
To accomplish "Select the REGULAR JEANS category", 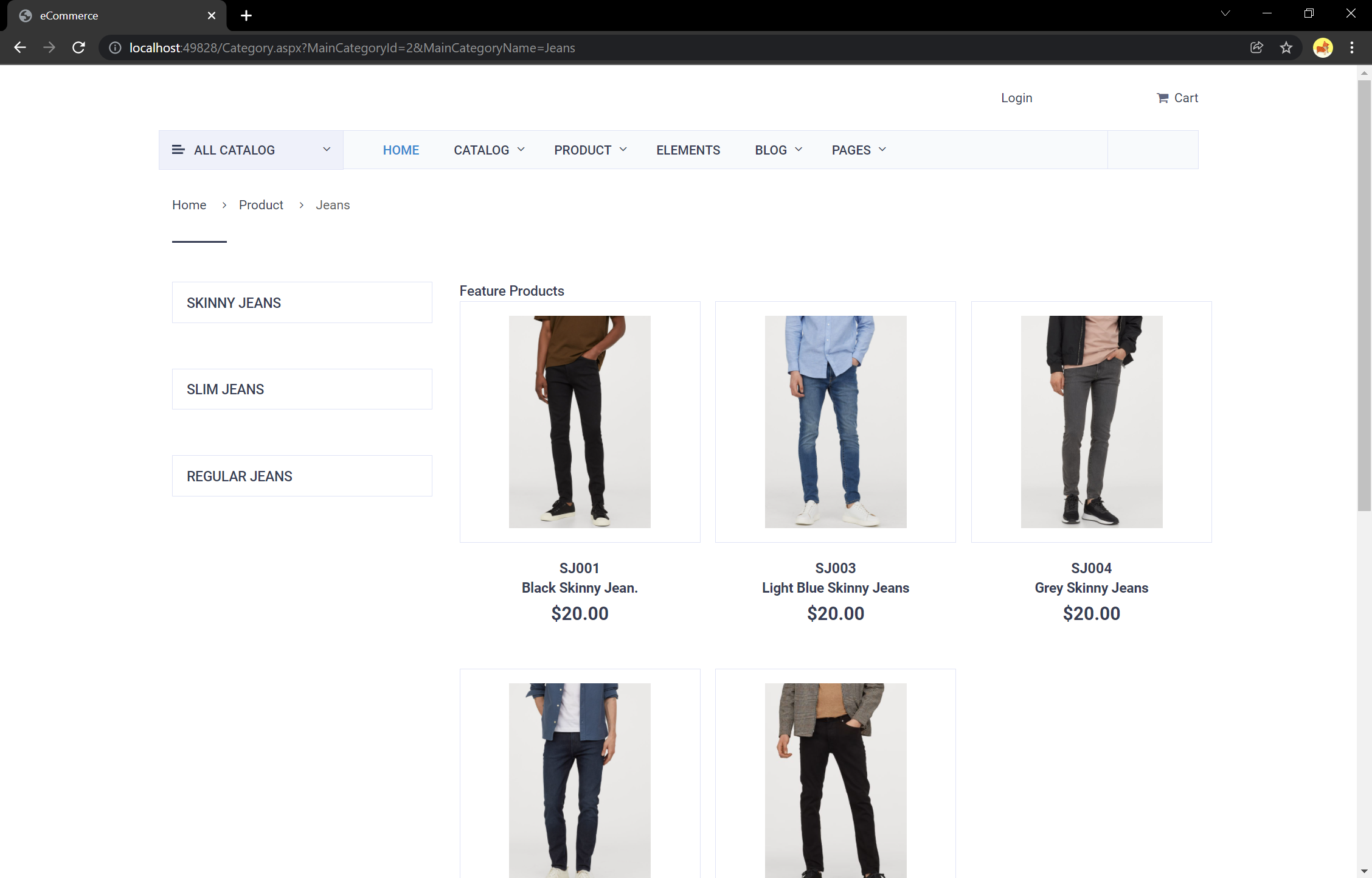I will (x=302, y=476).
